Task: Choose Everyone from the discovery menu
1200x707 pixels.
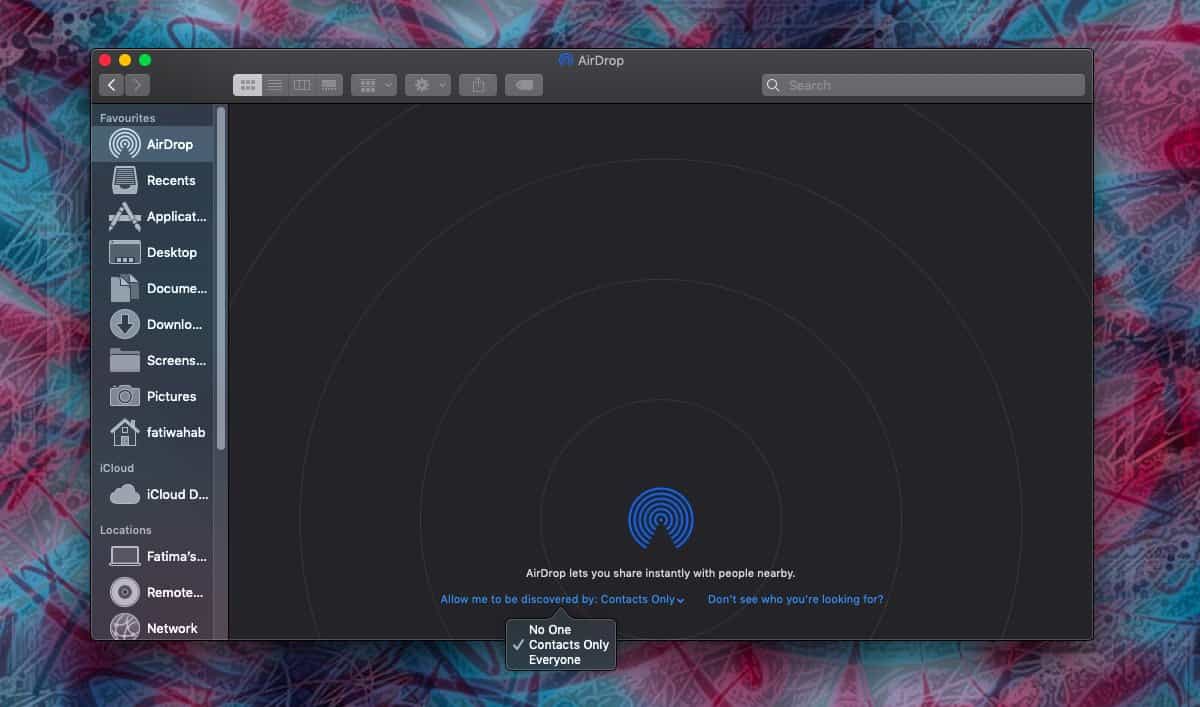Action: pos(561,660)
